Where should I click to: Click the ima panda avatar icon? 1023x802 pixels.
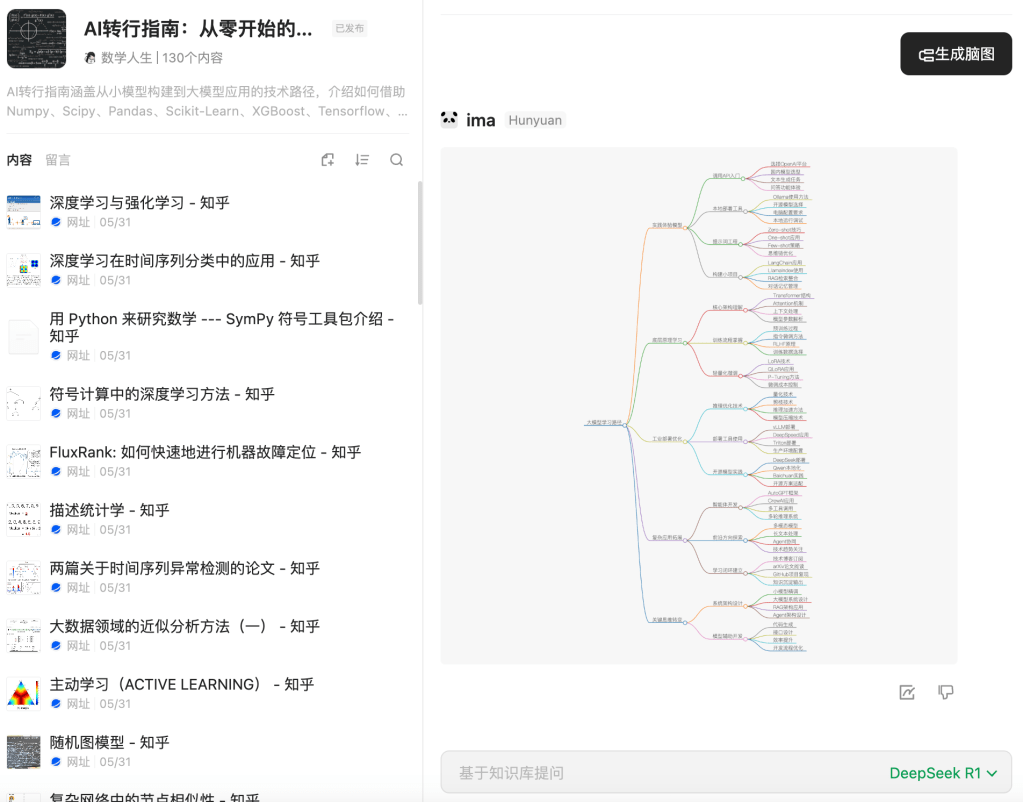point(450,120)
